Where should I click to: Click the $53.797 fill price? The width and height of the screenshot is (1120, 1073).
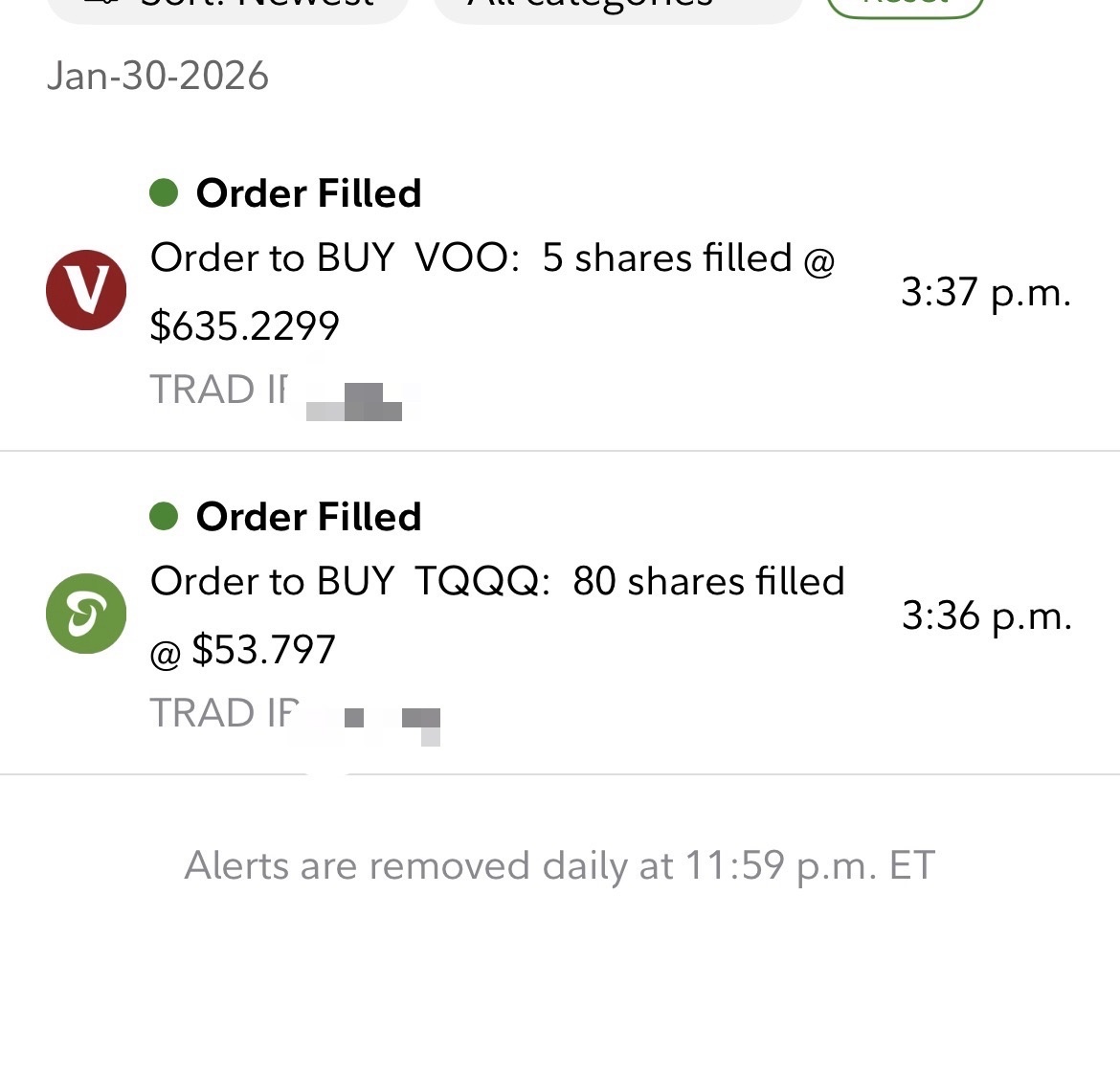point(263,649)
